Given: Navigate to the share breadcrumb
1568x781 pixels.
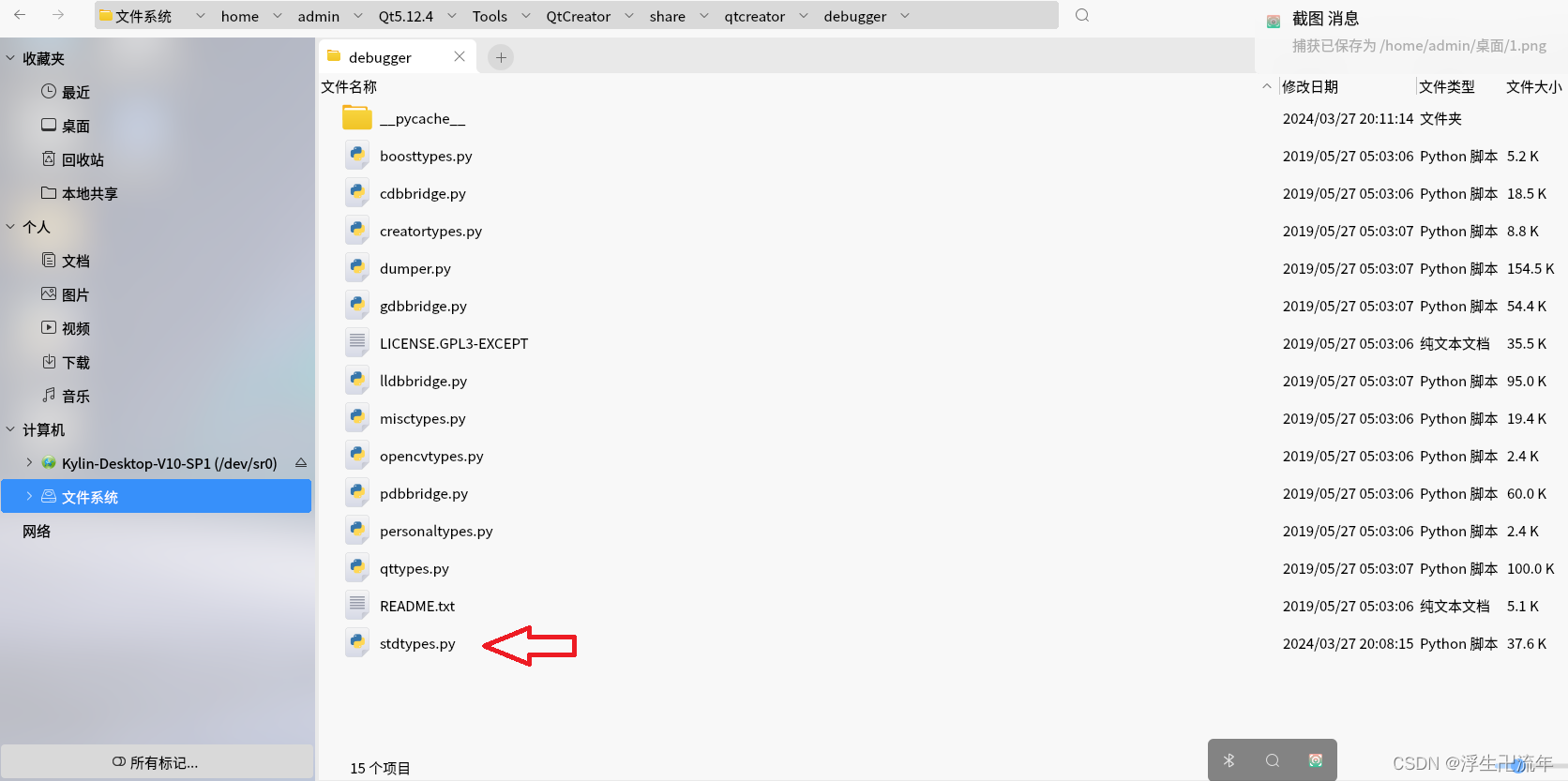Looking at the screenshot, I should (x=668, y=16).
